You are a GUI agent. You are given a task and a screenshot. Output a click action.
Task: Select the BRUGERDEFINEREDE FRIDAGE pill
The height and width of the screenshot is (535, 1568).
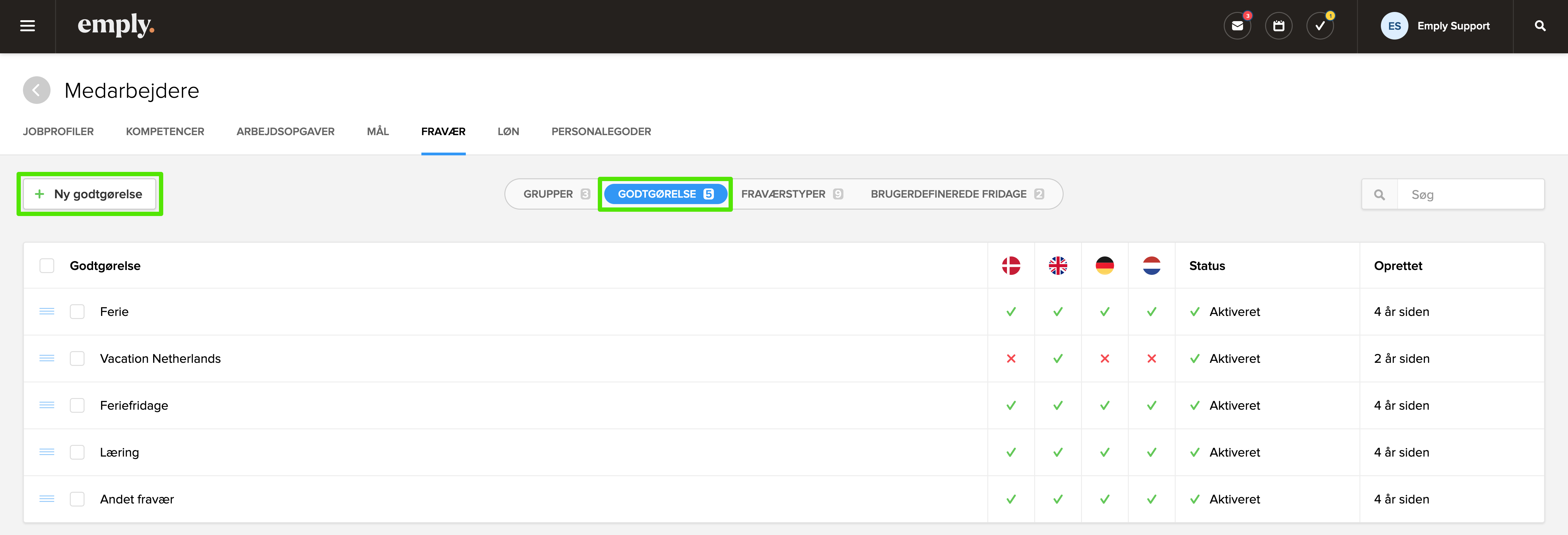pos(956,194)
